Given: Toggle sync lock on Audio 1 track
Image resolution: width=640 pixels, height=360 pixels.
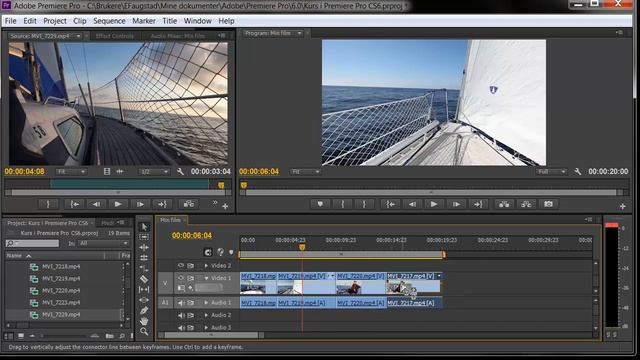Looking at the screenshot, I should click(190, 303).
